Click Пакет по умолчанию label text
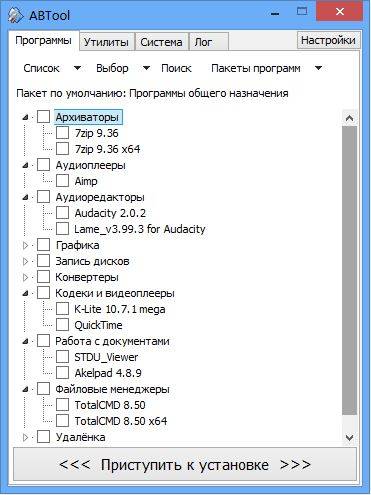This screenshot has height=495, width=371. [x=152, y=93]
